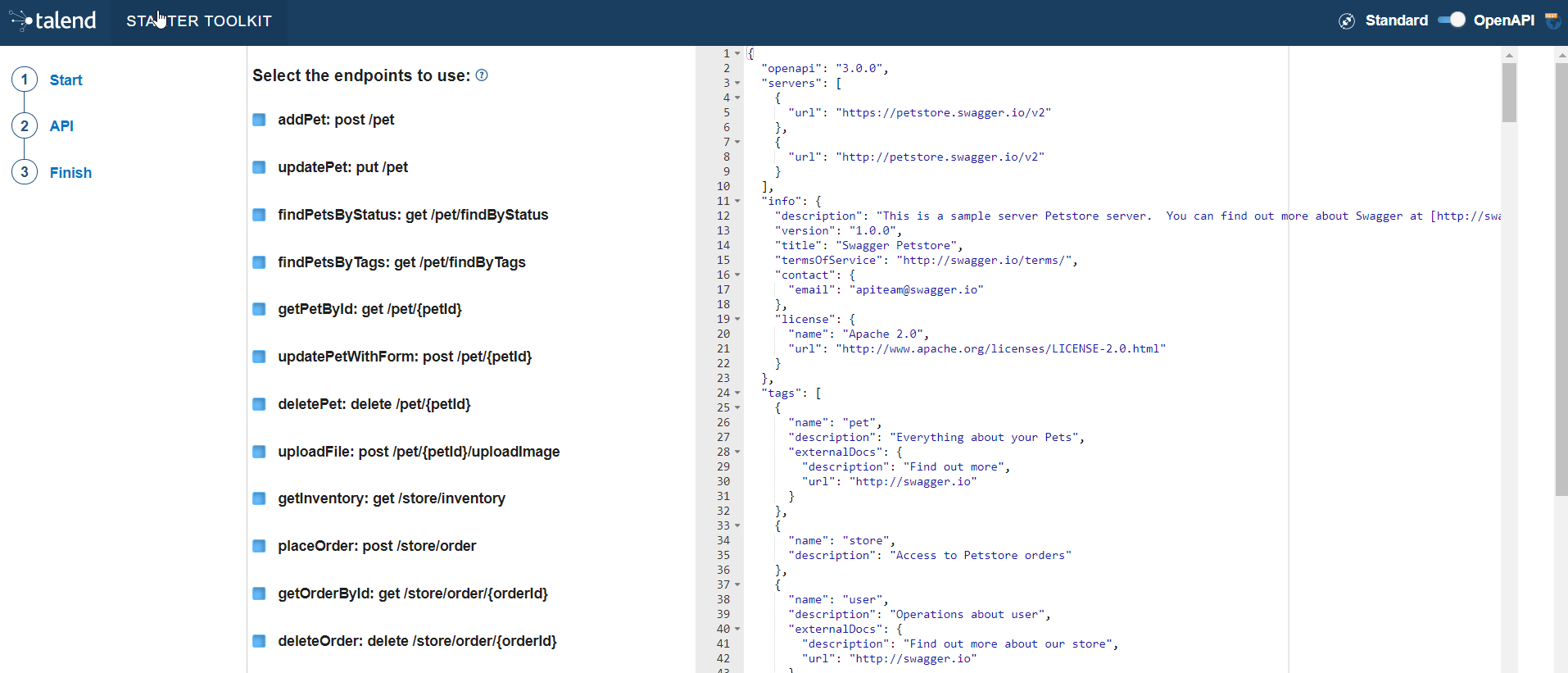The width and height of the screenshot is (1568, 673).
Task: Click the API step link
Action: pos(61,126)
